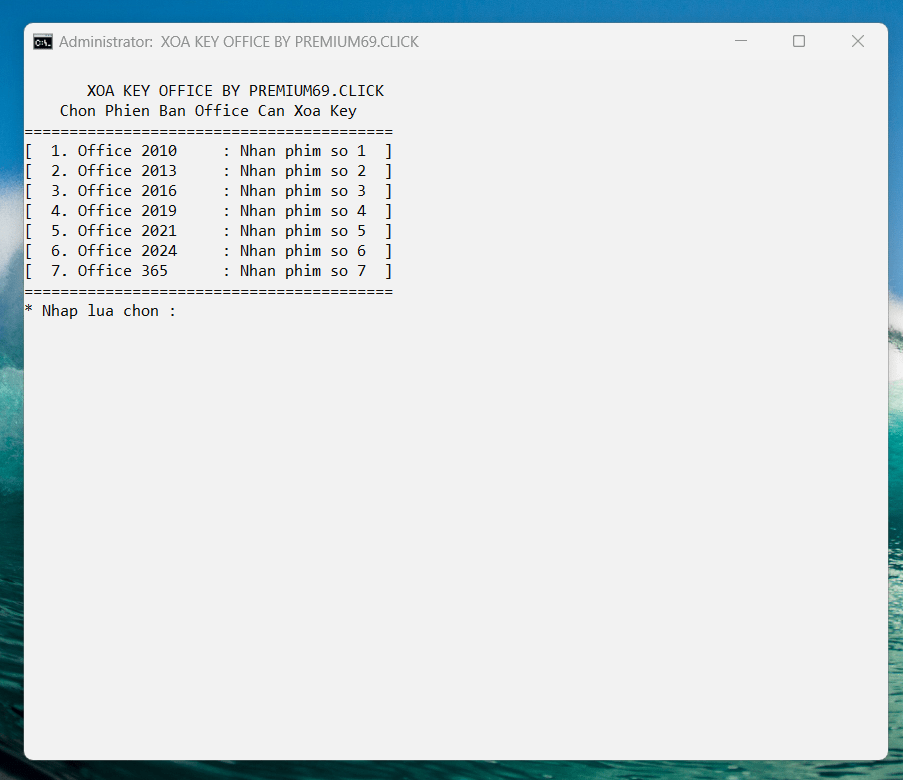Maximize the console window
Viewport: 903px width, 780px height.
tap(799, 42)
